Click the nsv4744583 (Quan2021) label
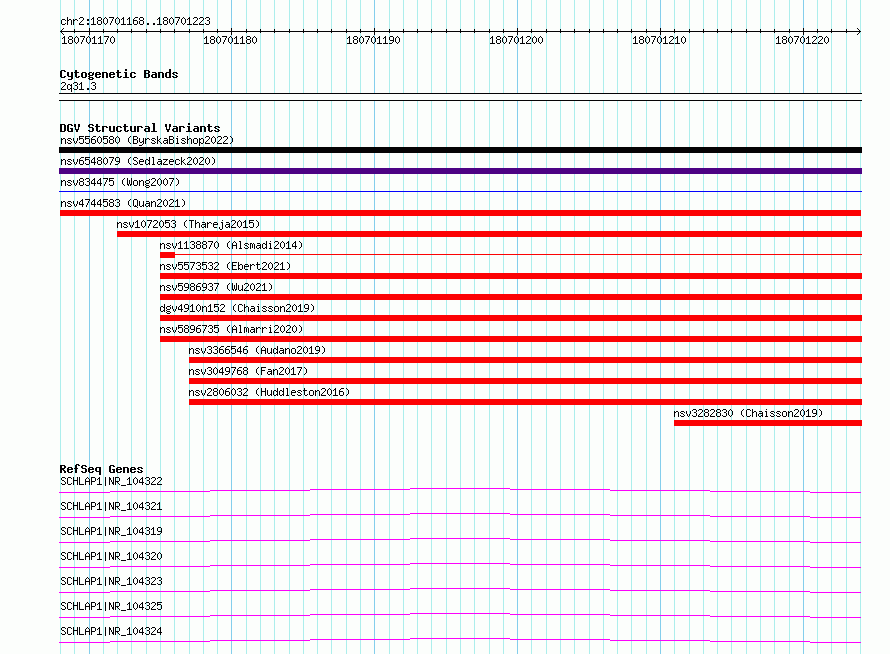 click(123, 203)
